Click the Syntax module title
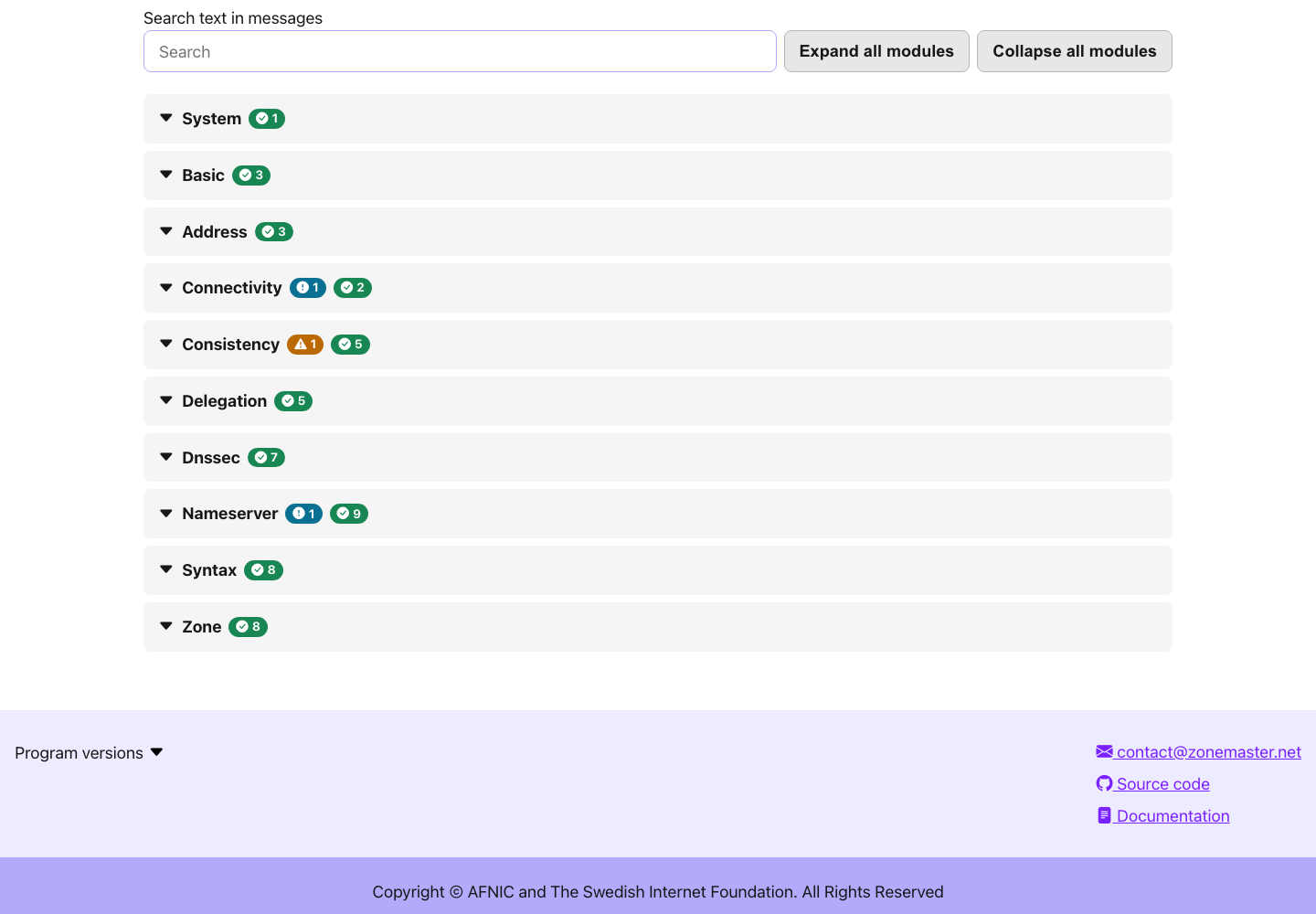Image resolution: width=1316 pixels, height=914 pixels. tap(209, 570)
